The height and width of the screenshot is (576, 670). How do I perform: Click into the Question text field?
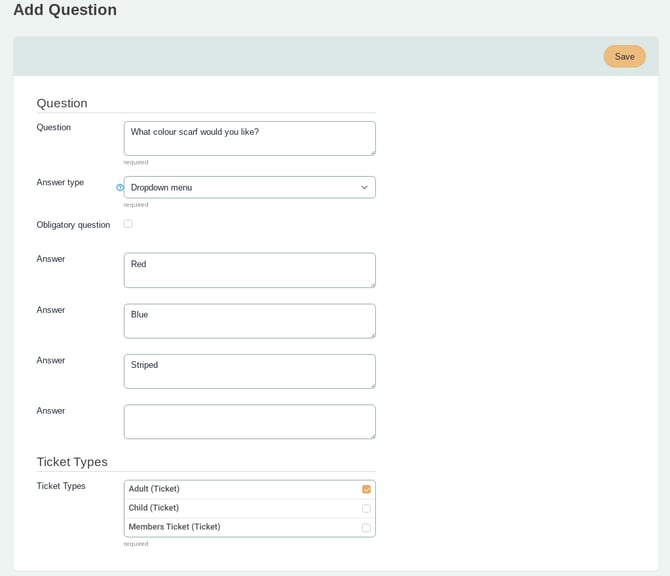click(x=249, y=138)
